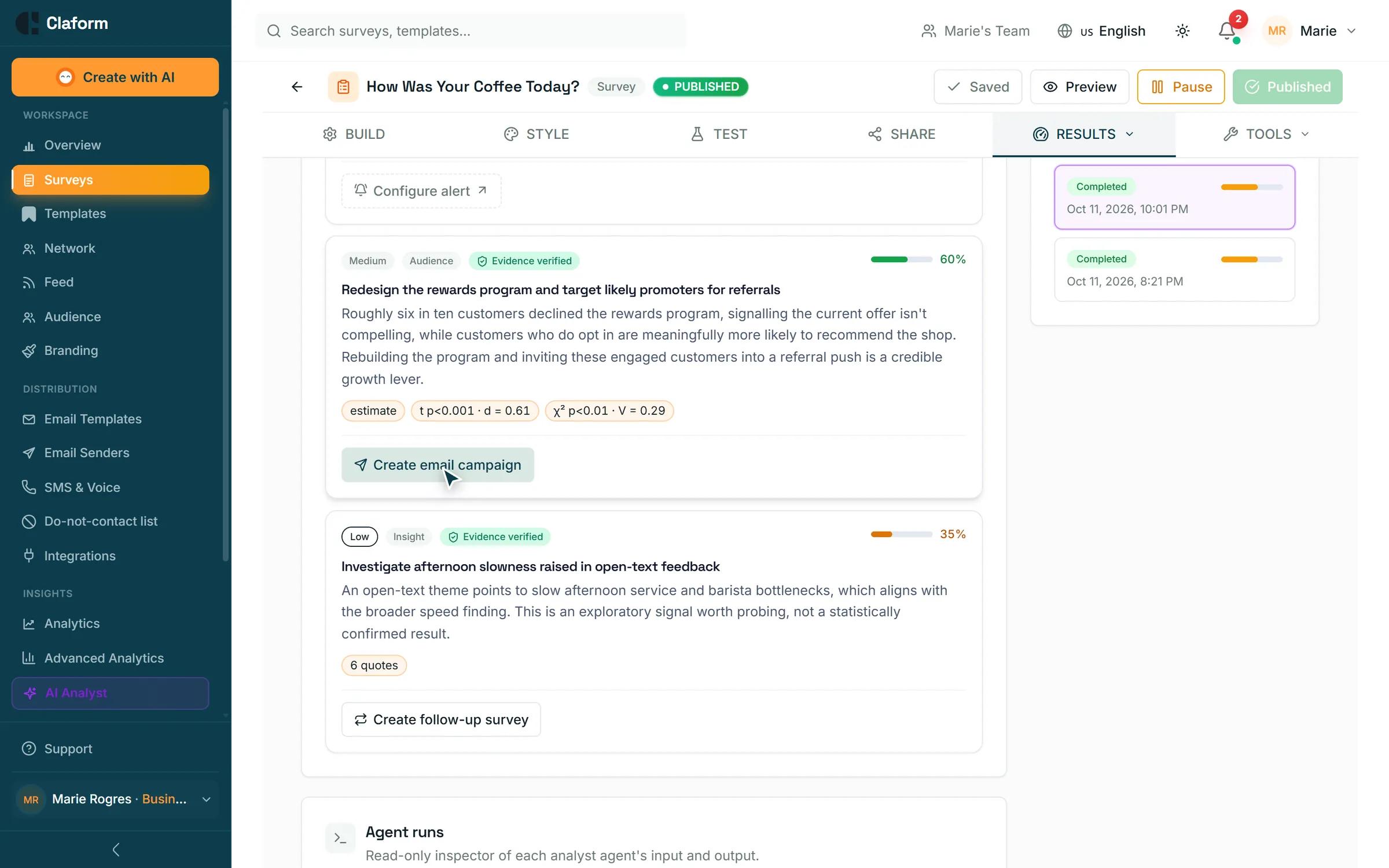Viewport: 1389px width, 868px height.
Task: Open the Audience sidebar item
Action: coord(110,317)
